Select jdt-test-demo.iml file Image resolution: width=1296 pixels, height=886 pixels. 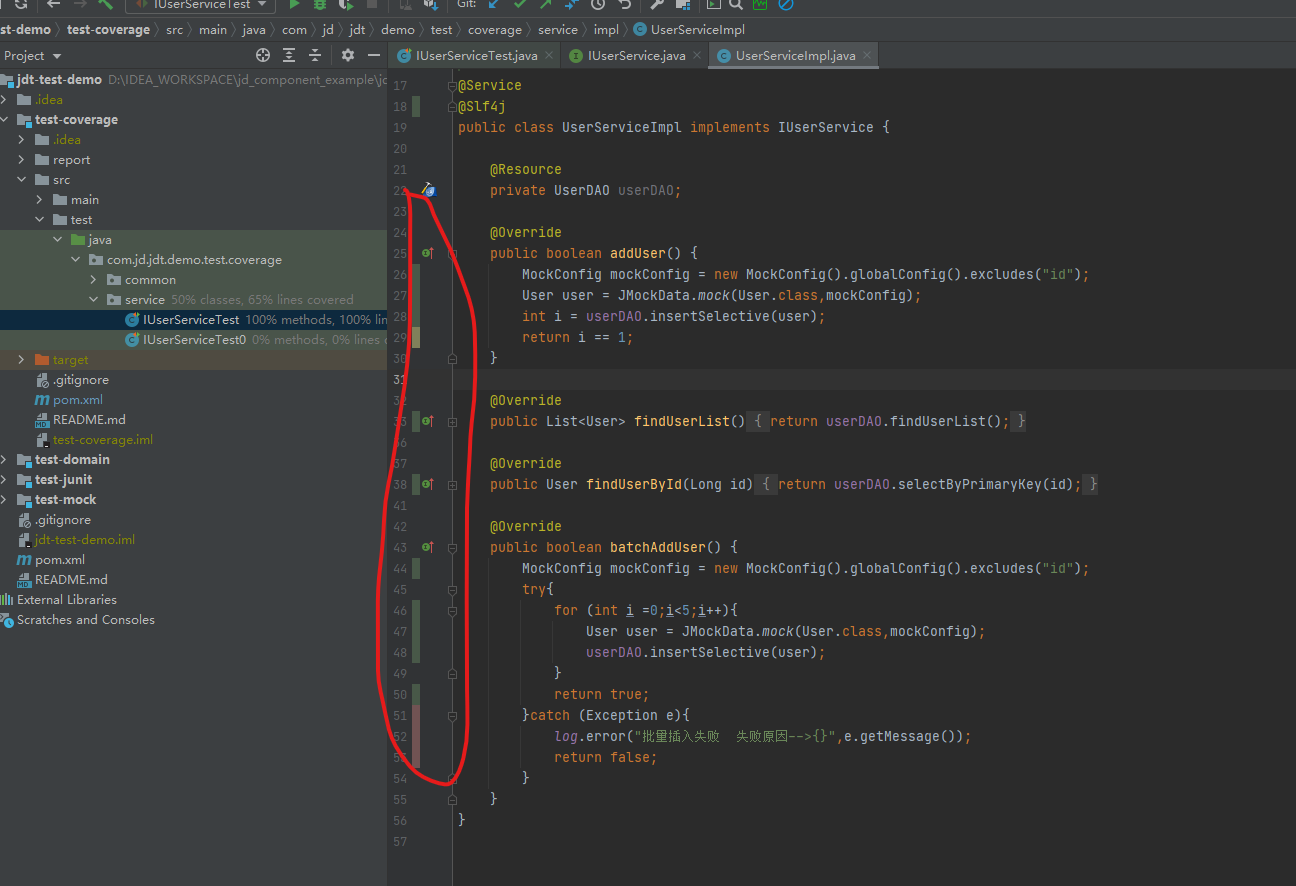85,540
